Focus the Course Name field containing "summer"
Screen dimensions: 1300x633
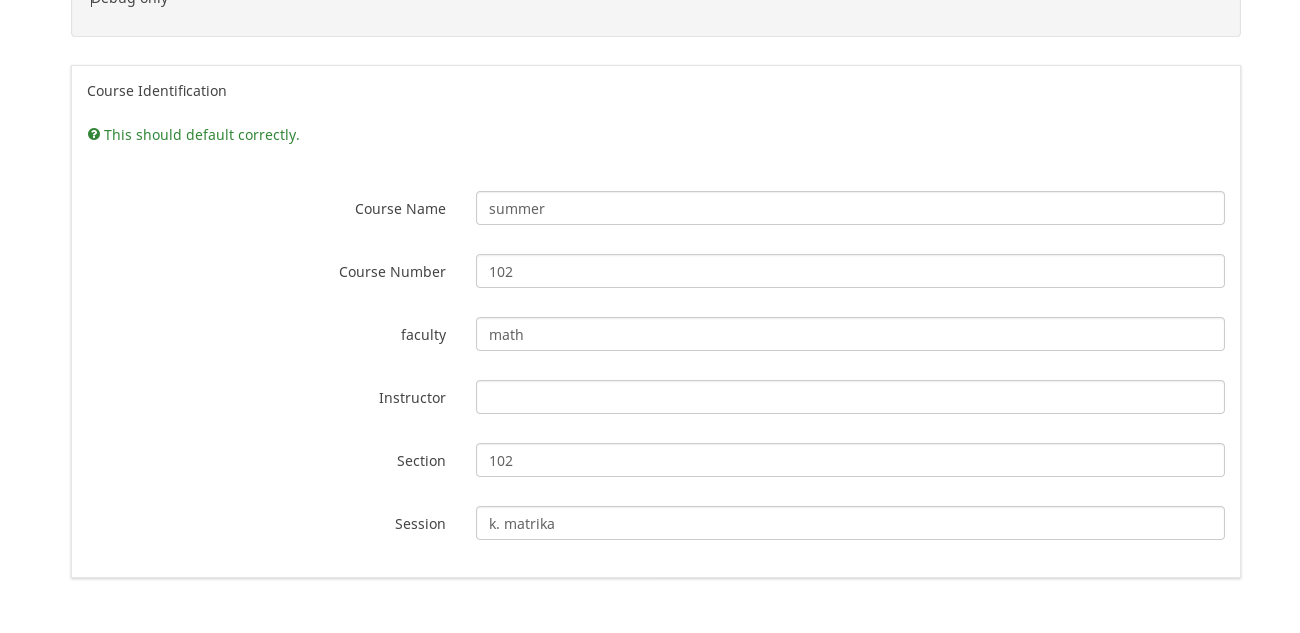click(850, 208)
